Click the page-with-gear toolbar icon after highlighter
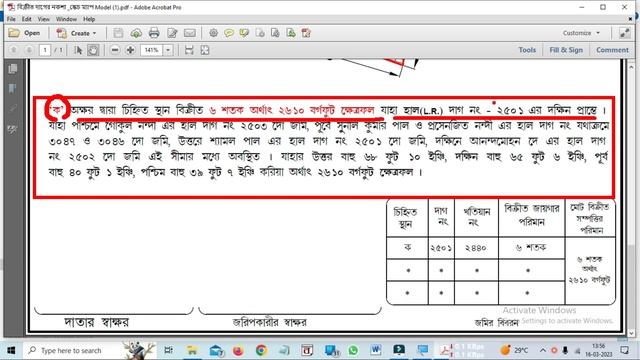This screenshot has height=360, width=640. pos(260,33)
